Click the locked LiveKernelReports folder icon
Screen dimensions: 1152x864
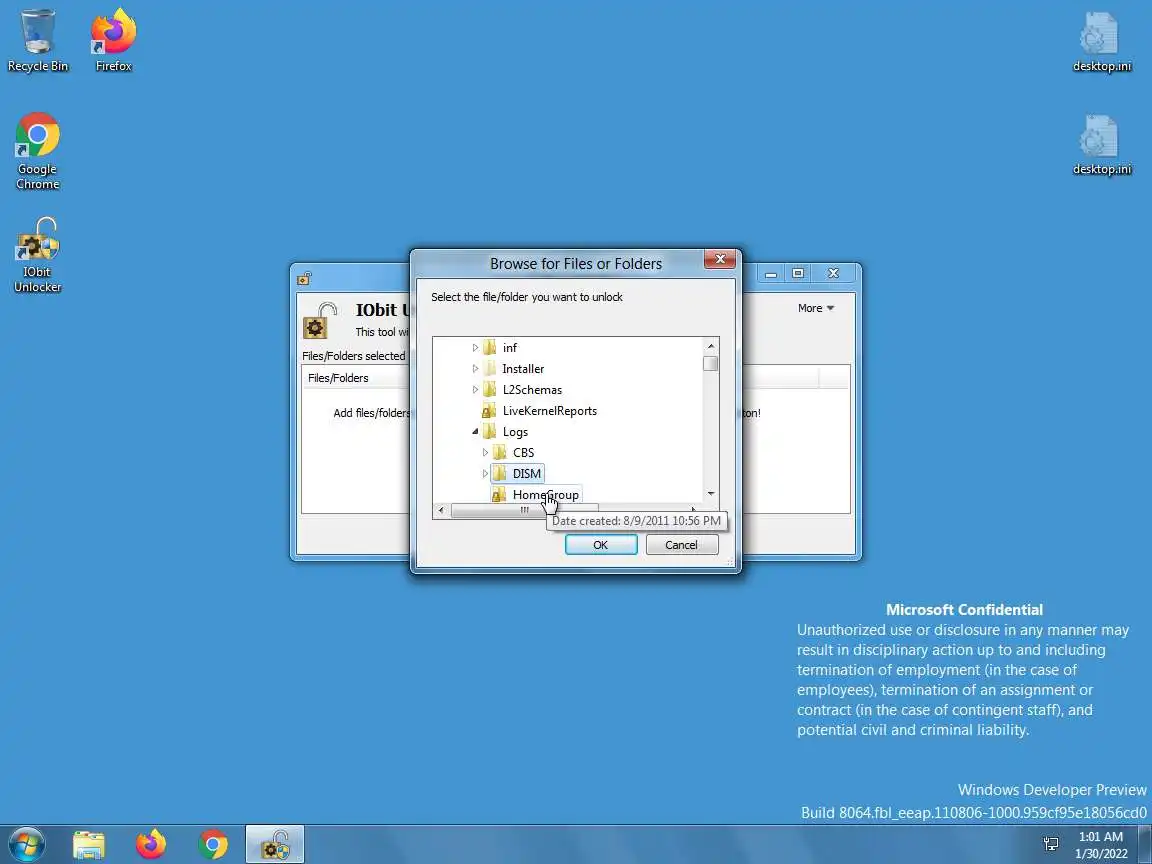(x=489, y=411)
